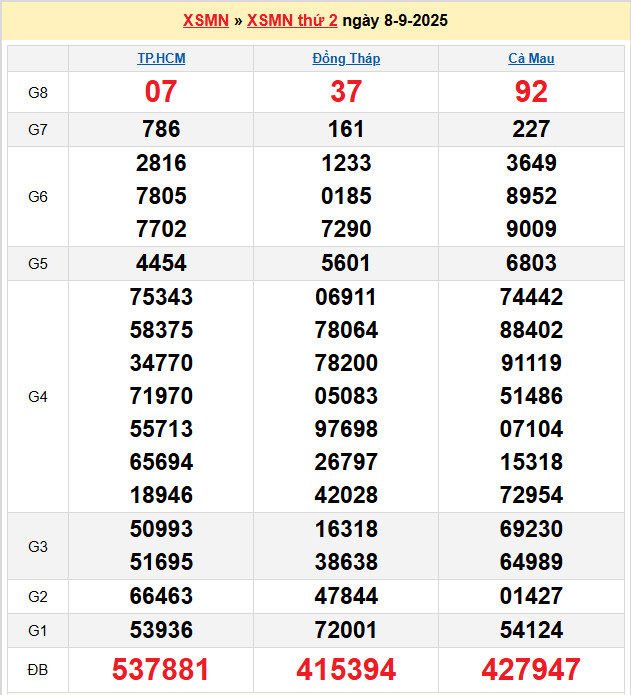The height and width of the screenshot is (695, 631).
Task: Click the G1 number 72001
Action: coord(346,630)
